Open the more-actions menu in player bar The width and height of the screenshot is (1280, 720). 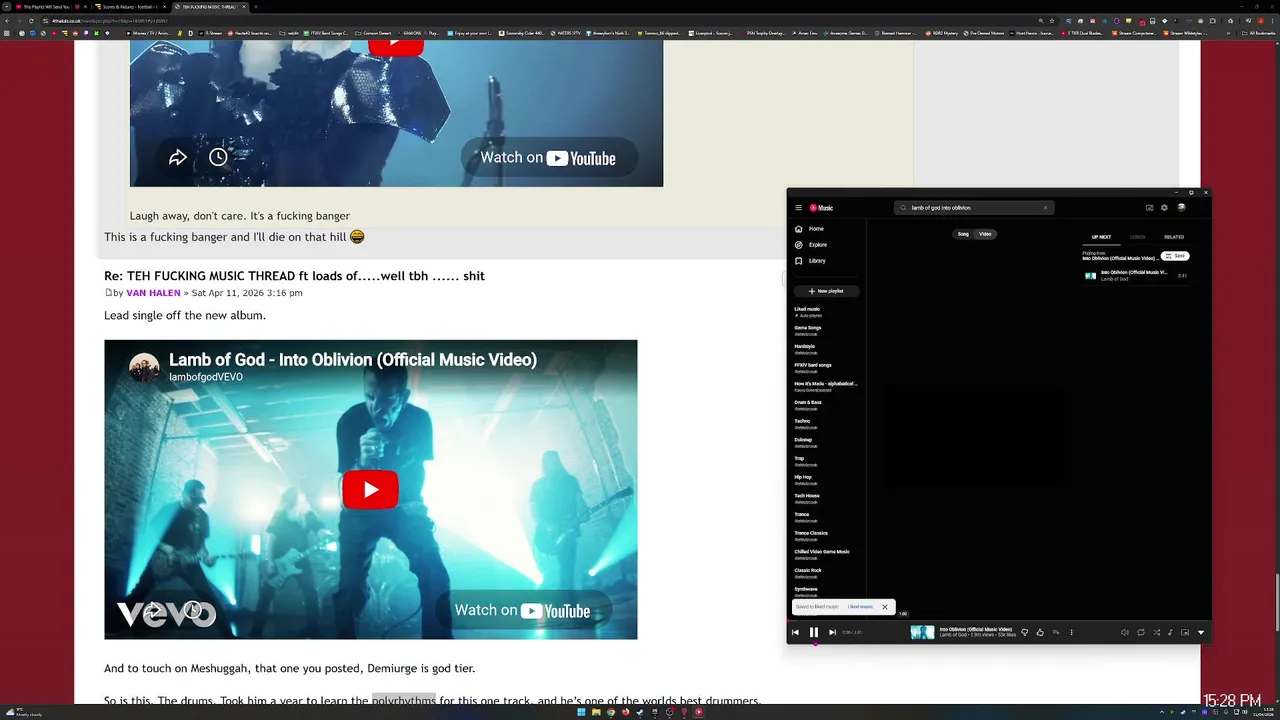tap(1071, 632)
